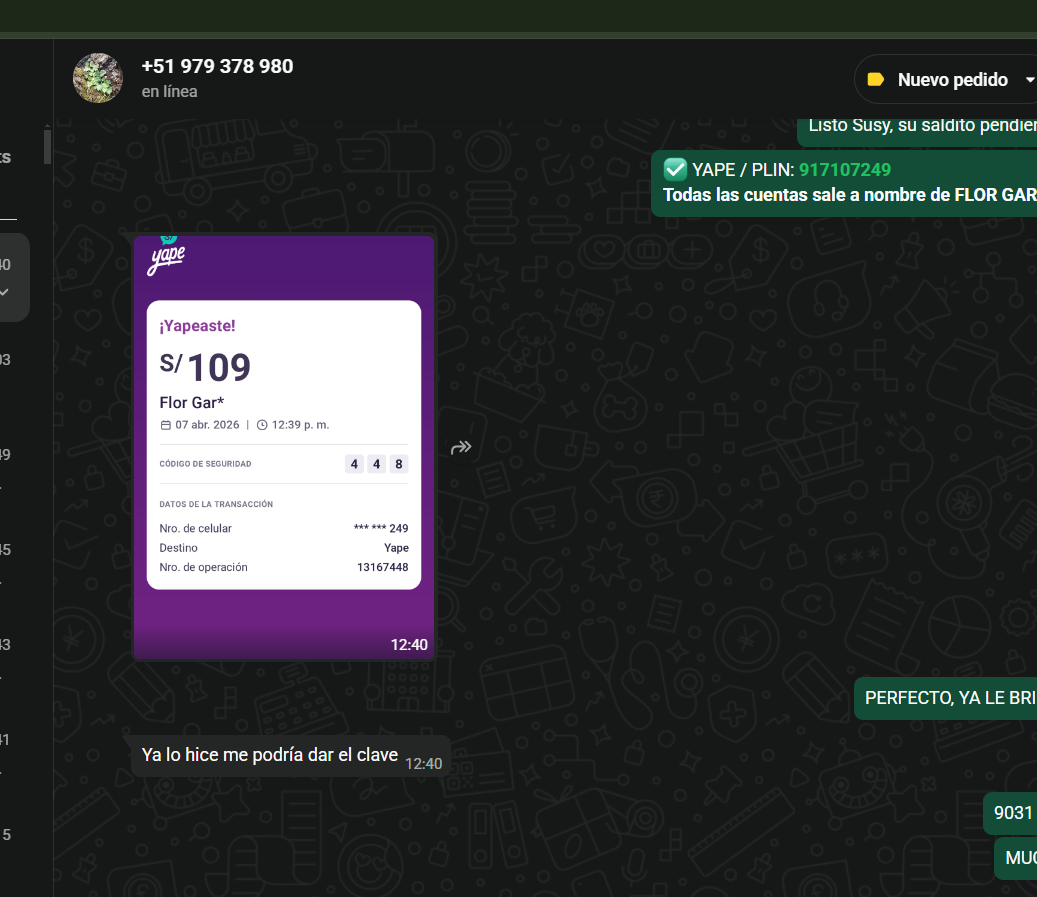The width and height of the screenshot is (1037, 897).
Task: Click the forward arrow beside the Yape image
Action: tap(461, 447)
